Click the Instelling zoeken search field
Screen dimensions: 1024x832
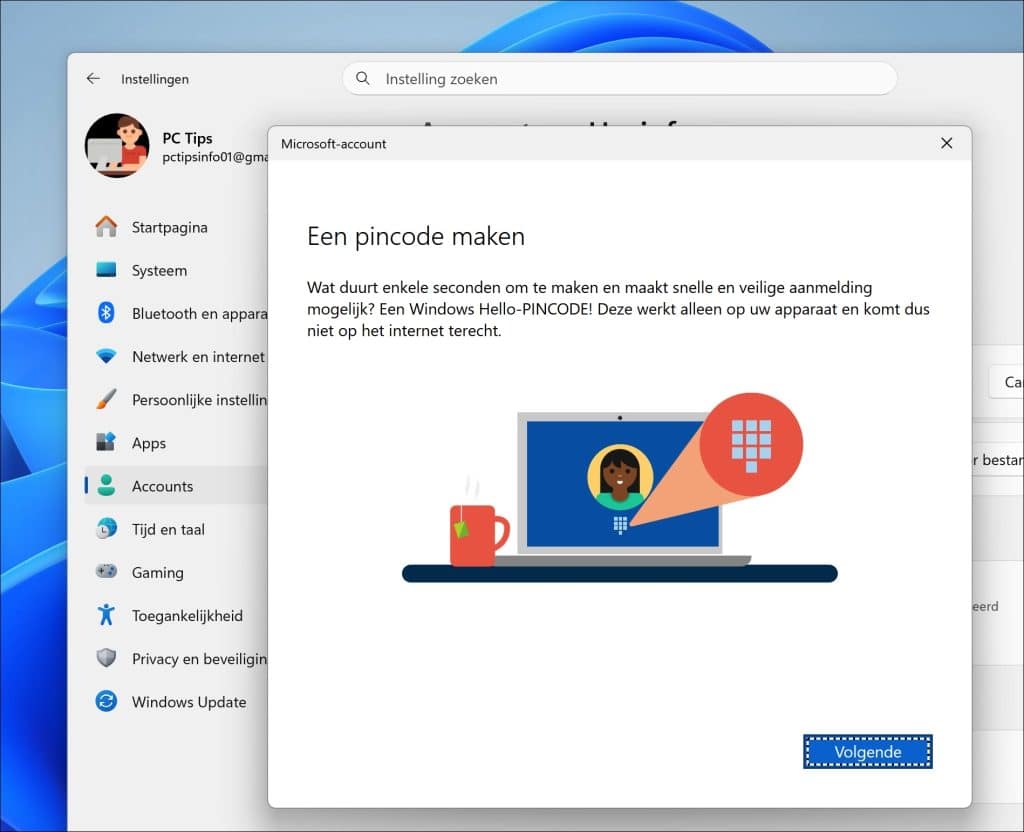[619, 78]
